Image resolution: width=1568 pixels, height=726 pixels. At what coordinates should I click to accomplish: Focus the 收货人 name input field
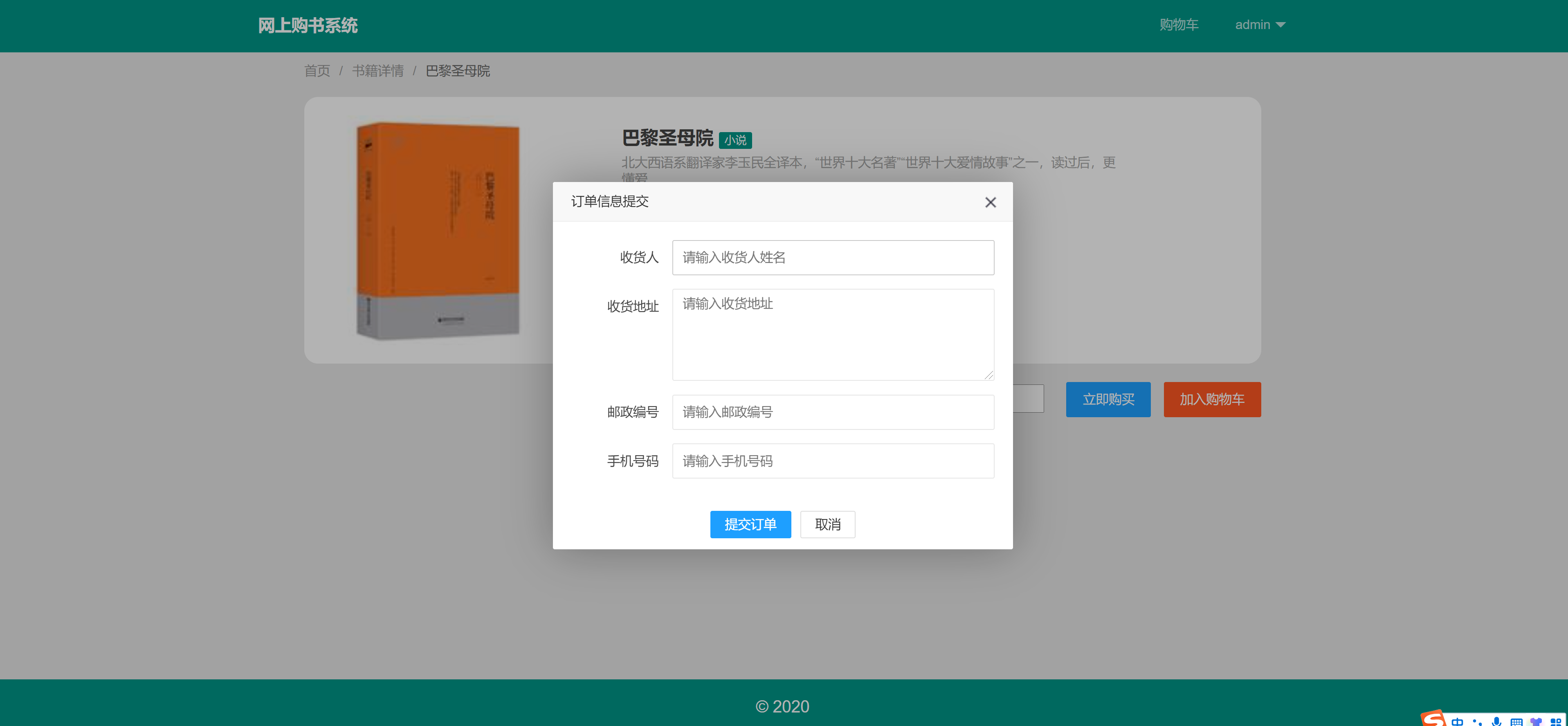[x=833, y=257]
